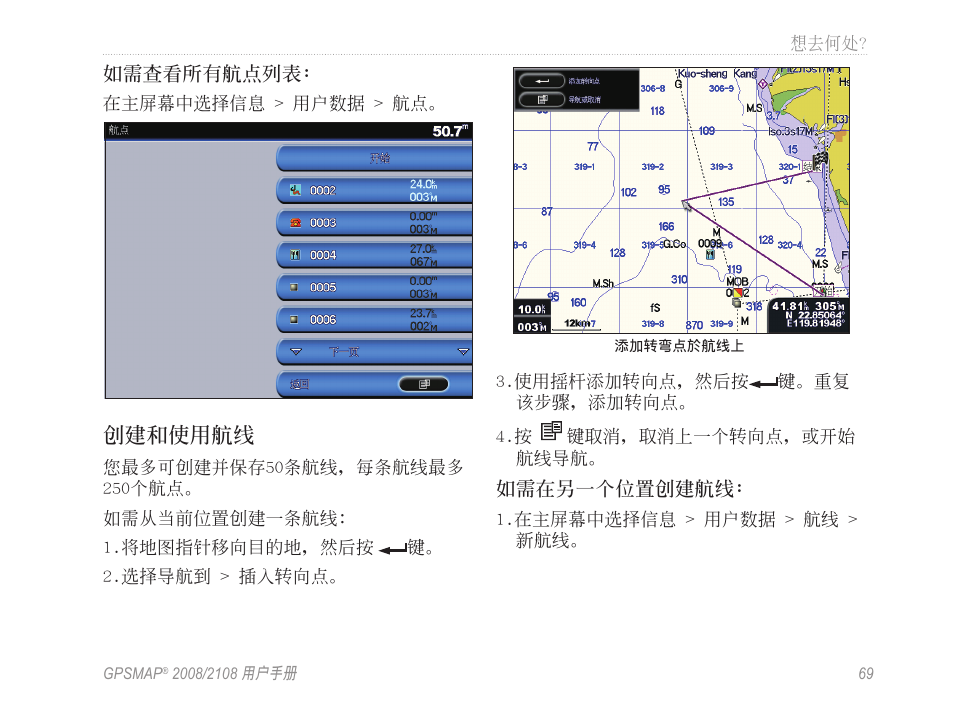
Task: Click the 航点 title in the black header
Action: coord(119,130)
